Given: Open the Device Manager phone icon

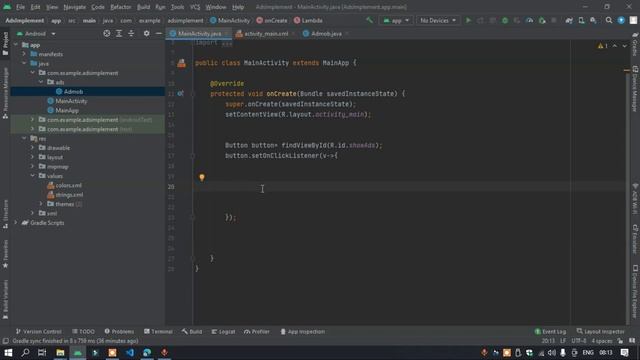Looking at the screenshot, I should click(x=581, y=20).
